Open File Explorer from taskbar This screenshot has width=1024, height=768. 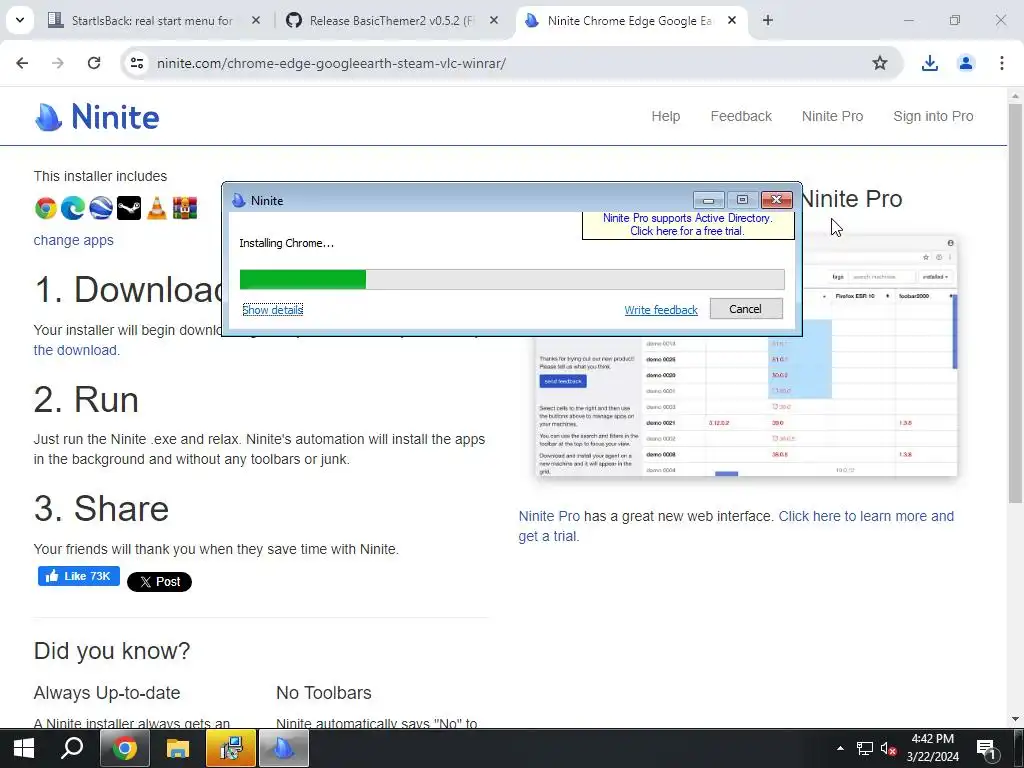(x=177, y=748)
